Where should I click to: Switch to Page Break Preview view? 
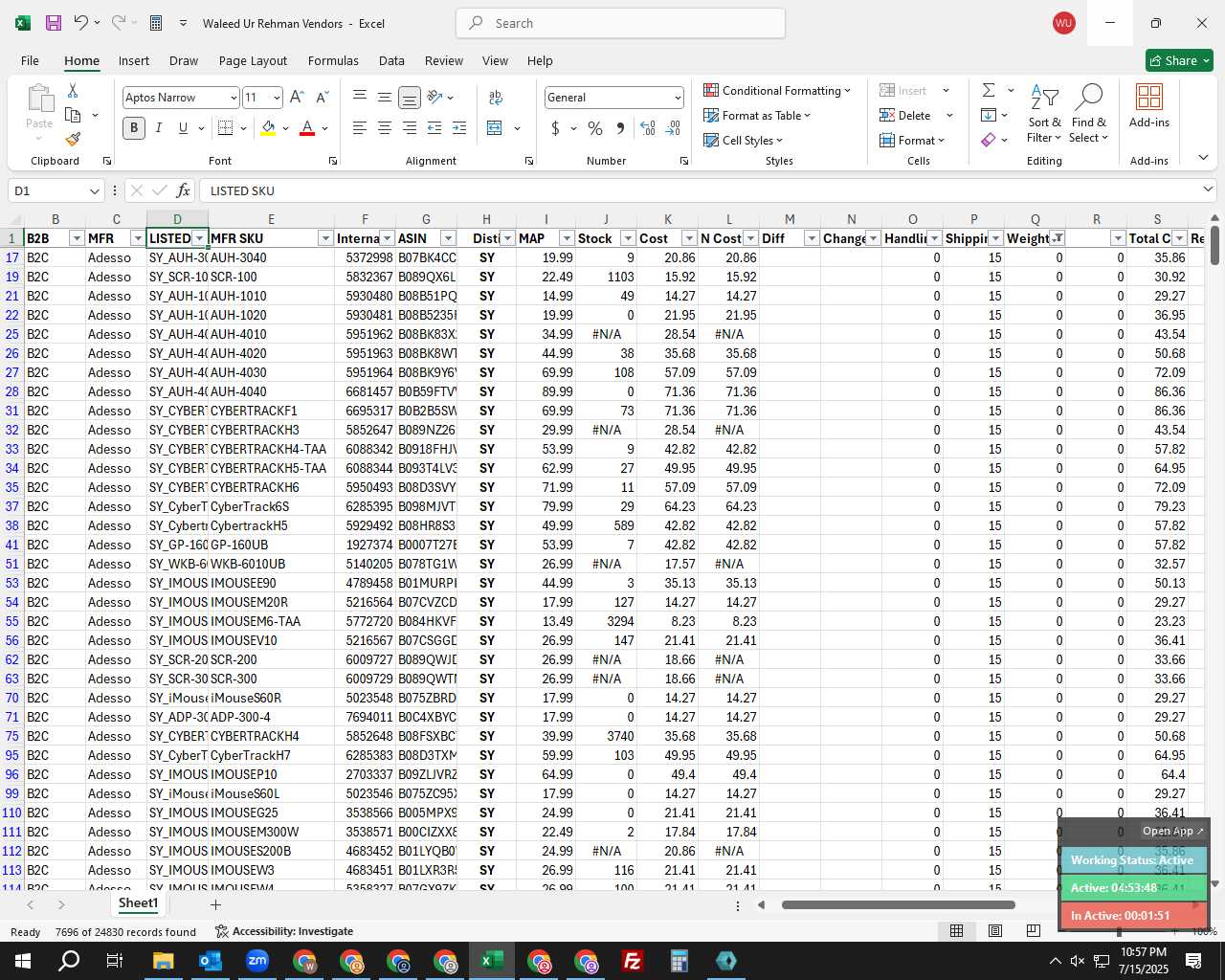(x=1034, y=931)
